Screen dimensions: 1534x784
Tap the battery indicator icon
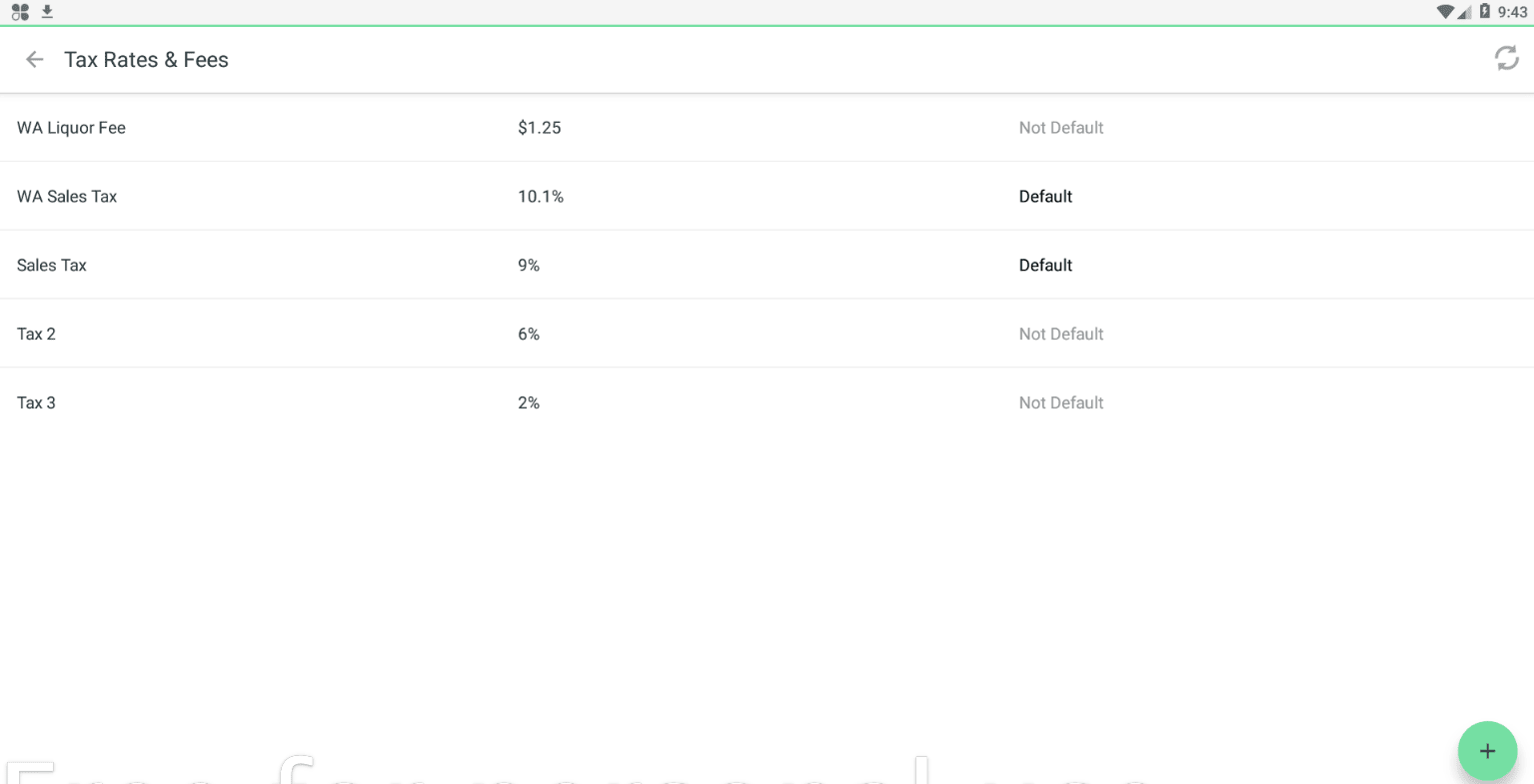coord(1485,12)
